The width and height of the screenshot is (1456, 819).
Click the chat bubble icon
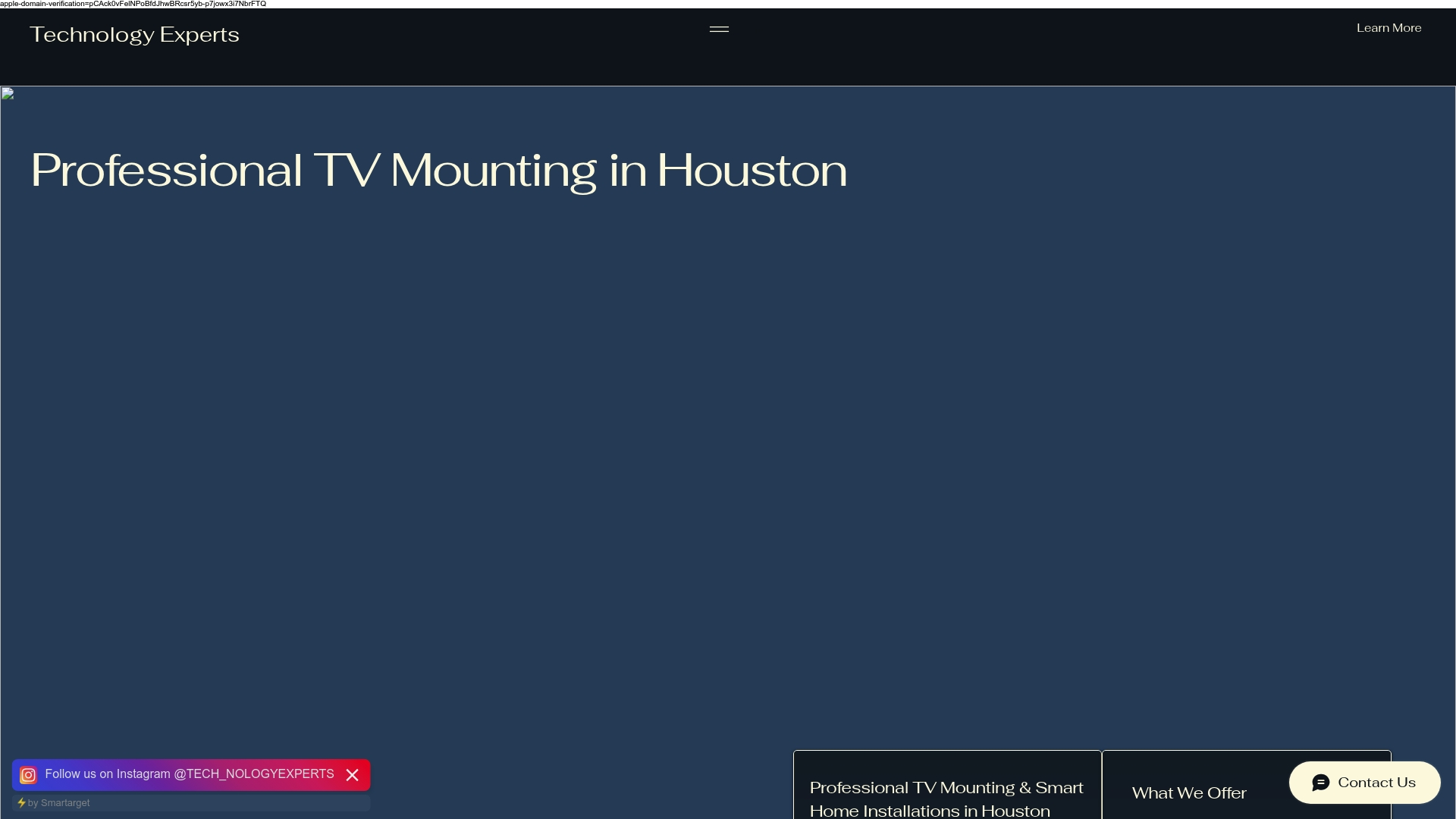tap(1321, 783)
